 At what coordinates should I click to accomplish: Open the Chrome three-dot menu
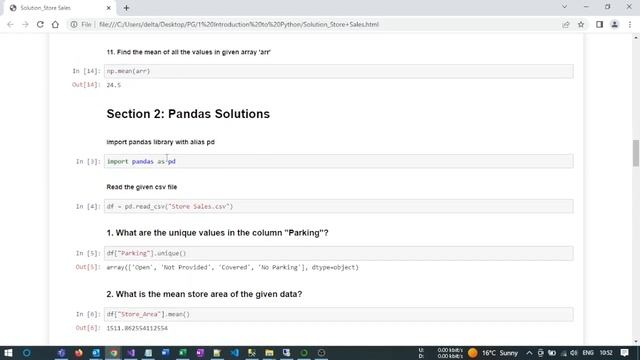pyautogui.click(x=630, y=24)
